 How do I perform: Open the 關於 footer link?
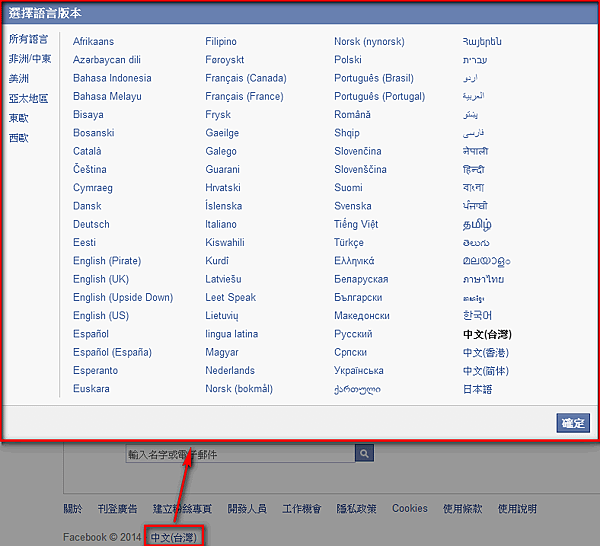[x=73, y=509]
